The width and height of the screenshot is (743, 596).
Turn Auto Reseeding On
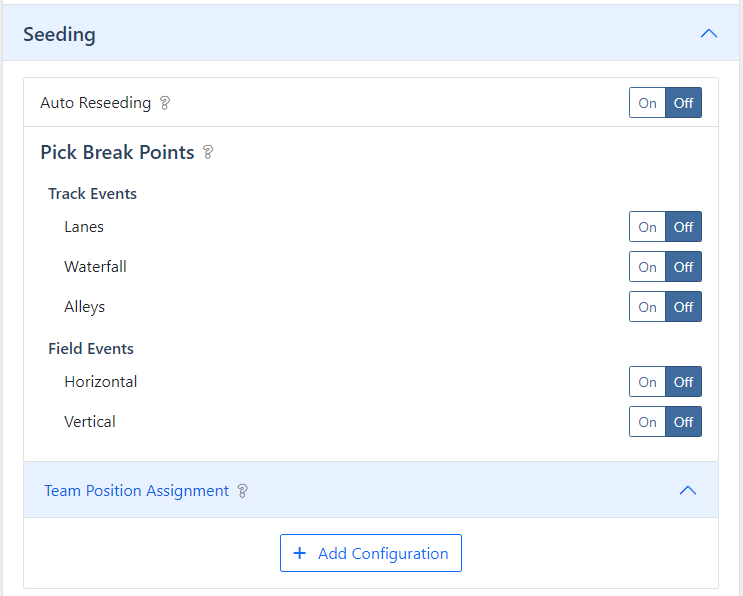(647, 103)
